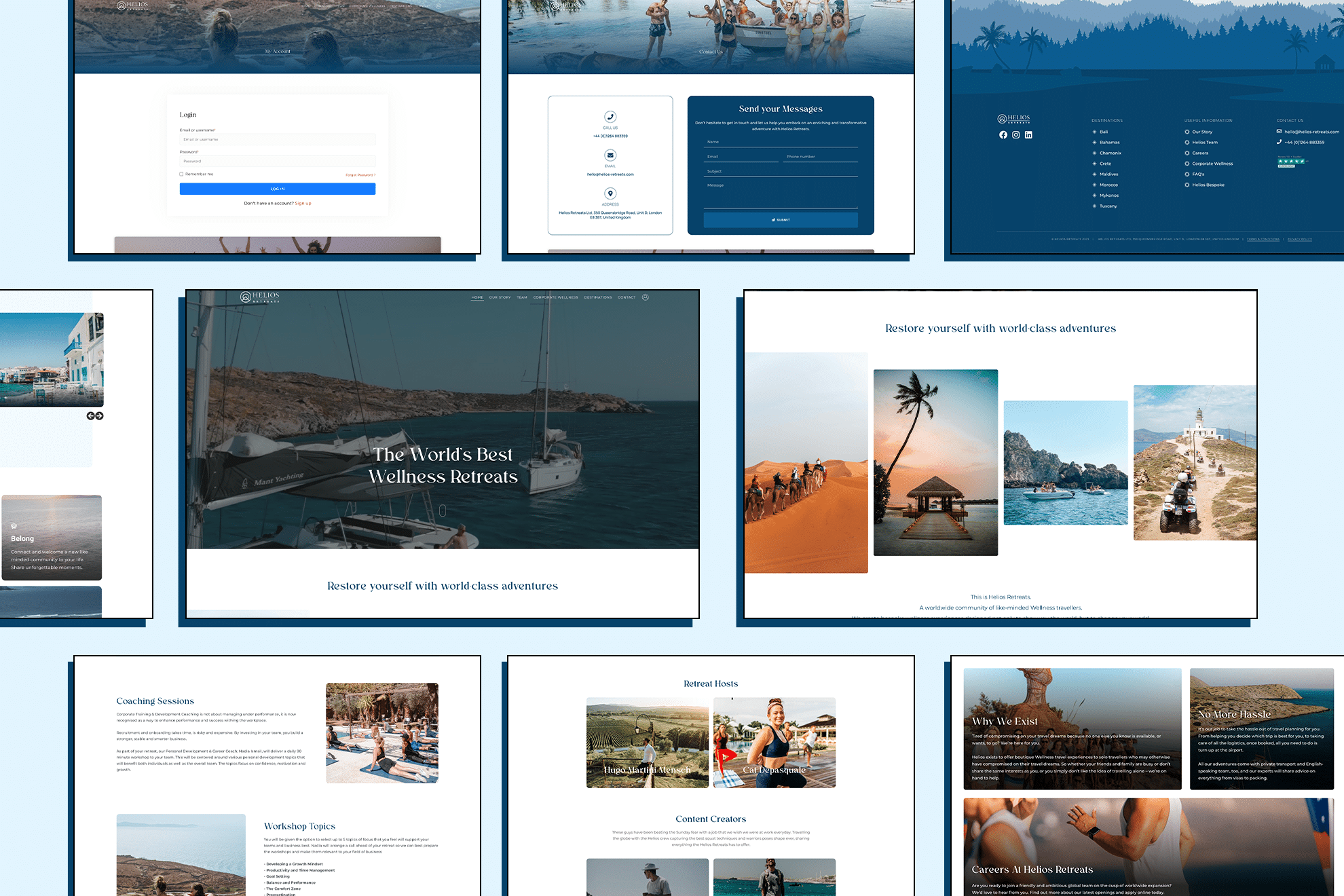Viewport: 1344px width, 896px height.
Task: Open Bali in footer destinations
Action: [1104, 132]
